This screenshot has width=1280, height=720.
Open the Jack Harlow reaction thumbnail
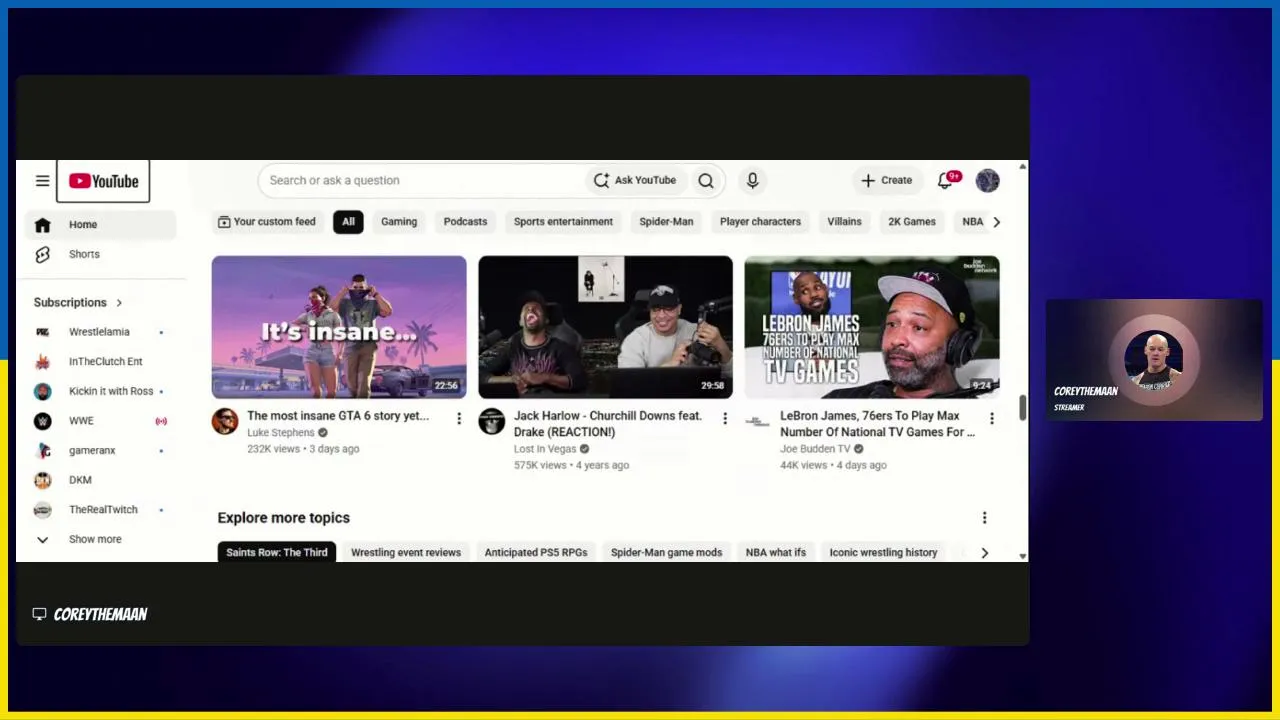[605, 327]
